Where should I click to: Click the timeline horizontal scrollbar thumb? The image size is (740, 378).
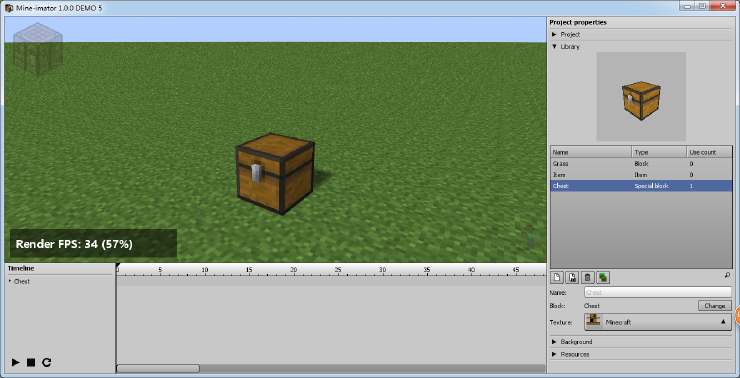click(x=158, y=369)
